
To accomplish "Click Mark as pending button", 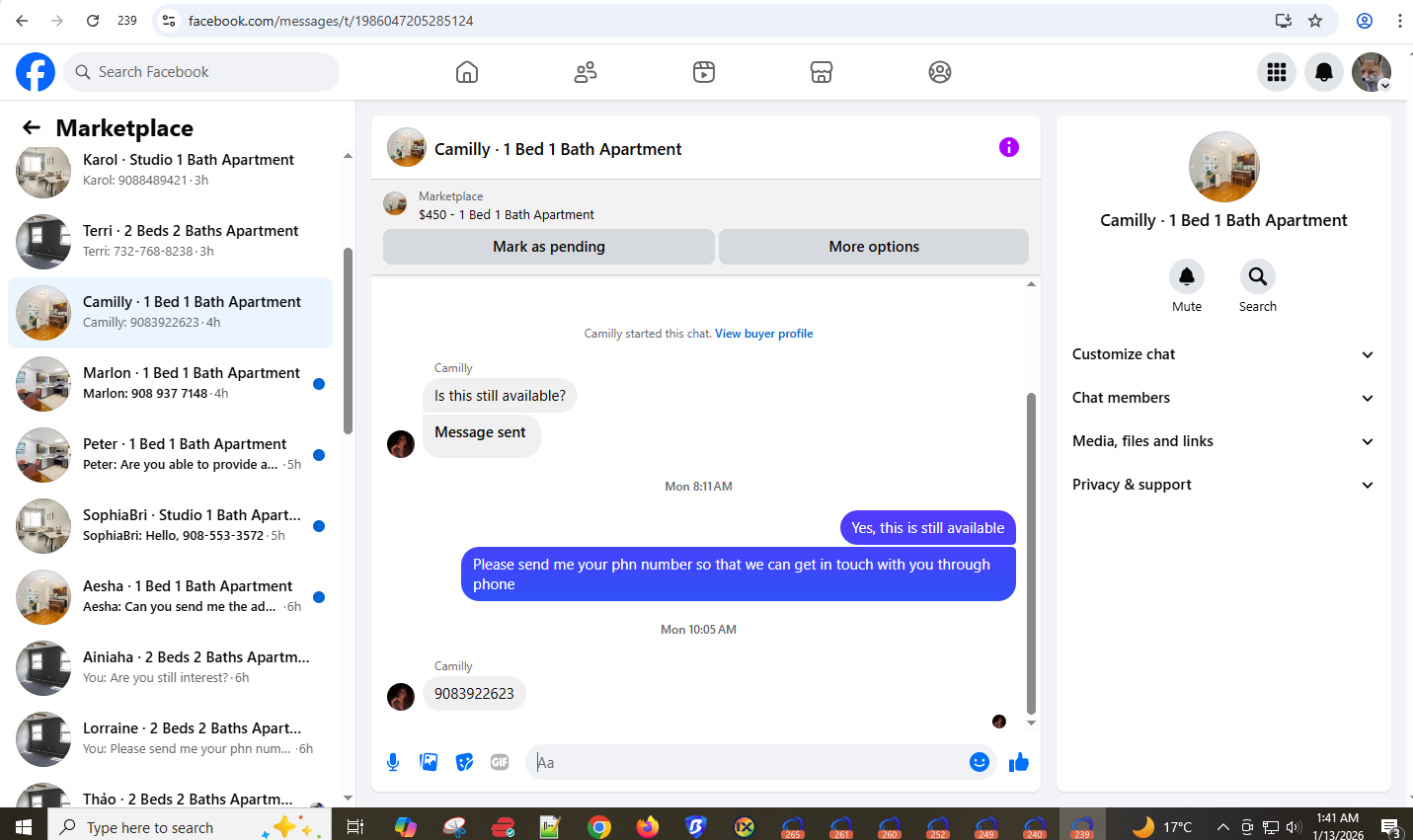I will pyautogui.click(x=549, y=247).
